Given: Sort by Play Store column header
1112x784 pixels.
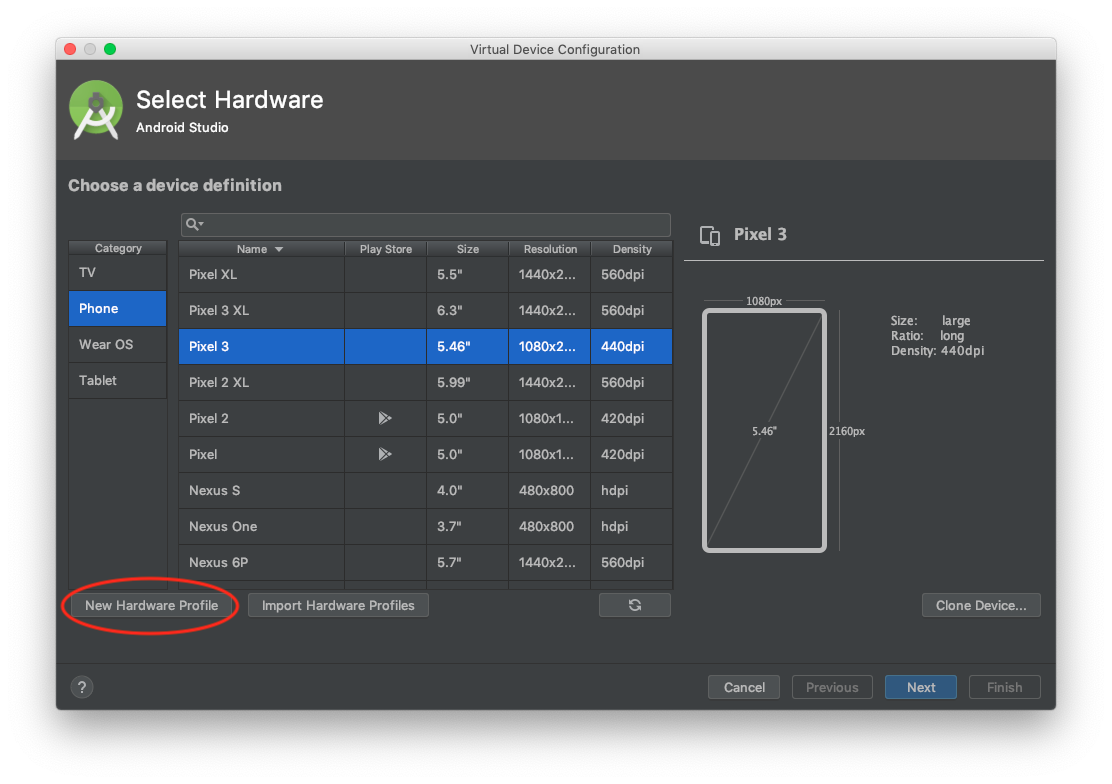Looking at the screenshot, I should pos(386,249).
